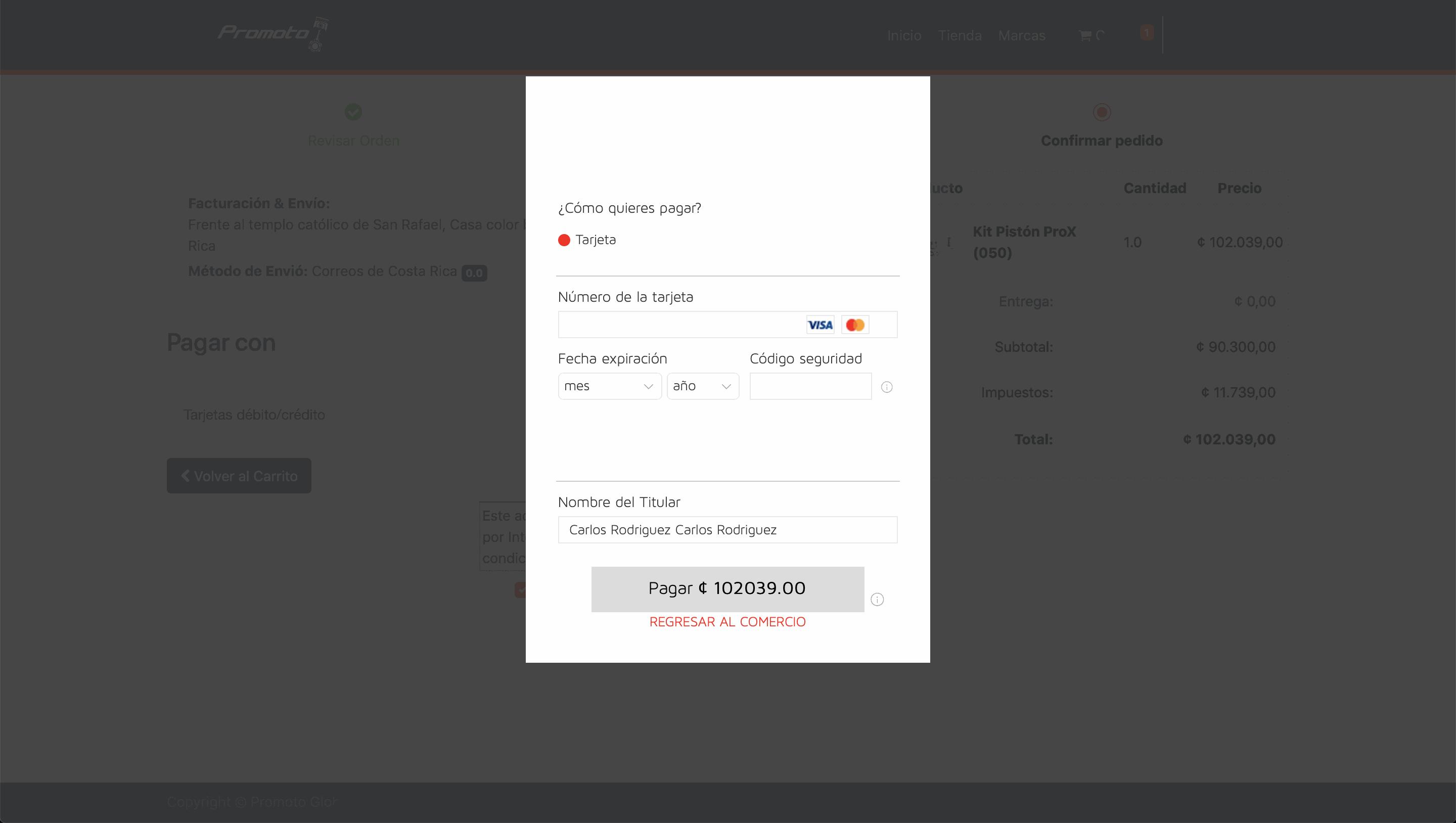The image size is (1456, 823).
Task: Click the shopping cart icon in header
Action: coord(1084,35)
